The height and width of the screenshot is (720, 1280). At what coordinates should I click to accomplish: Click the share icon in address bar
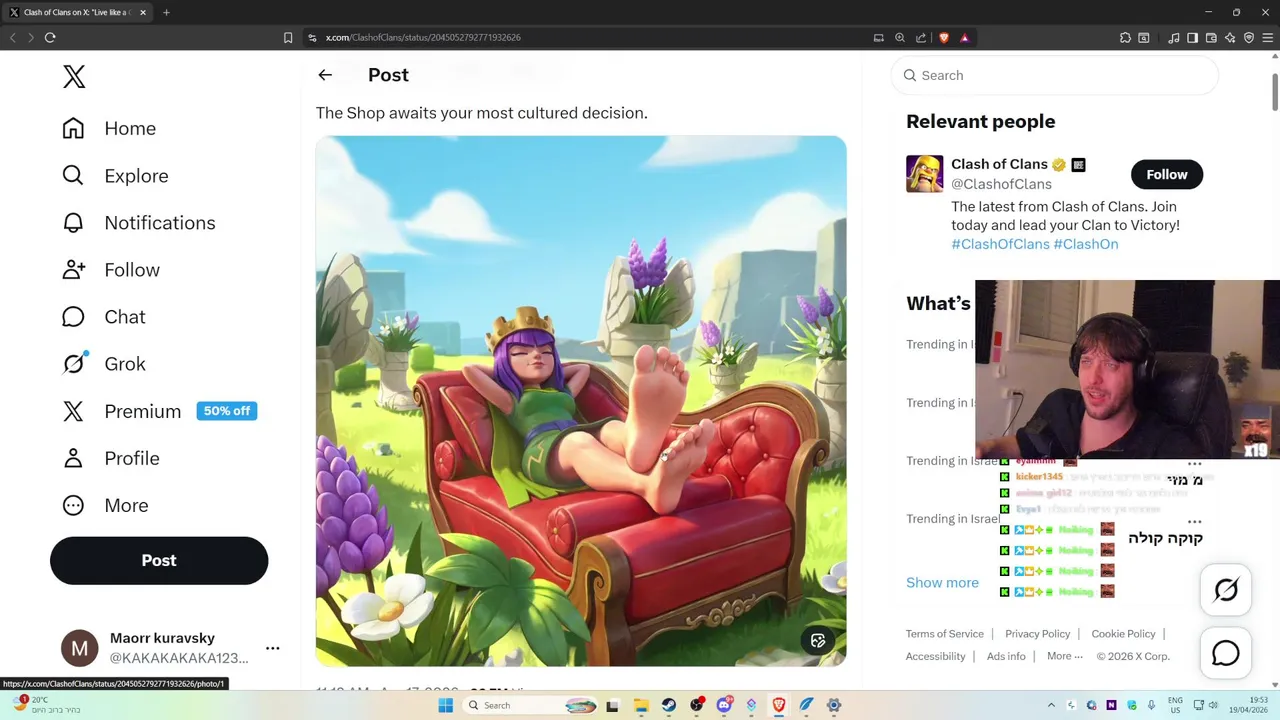921,37
